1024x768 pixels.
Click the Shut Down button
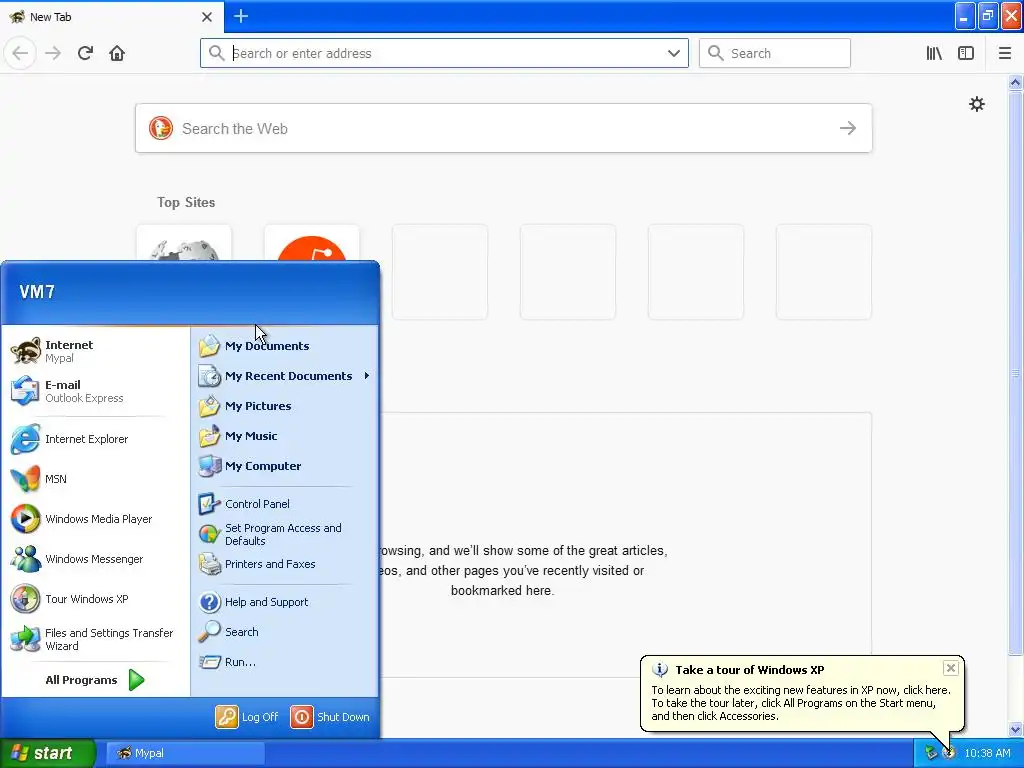330,716
